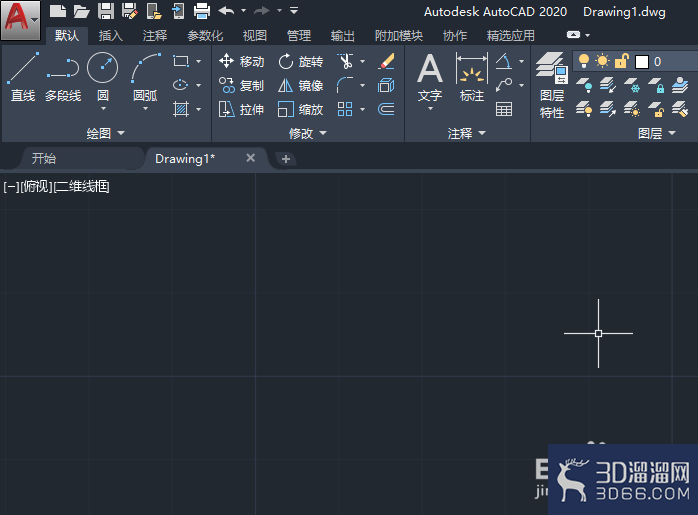This screenshot has width=698, height=515.
Task: Switch to the View (视图) tab
Action: pyautogui.click(x=255, y=36)
